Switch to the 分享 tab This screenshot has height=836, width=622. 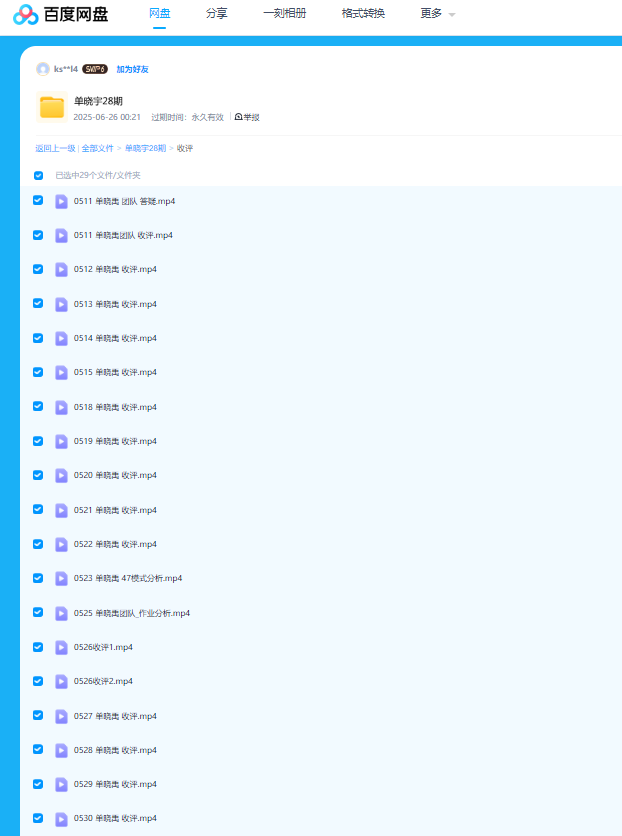[216, 14]
